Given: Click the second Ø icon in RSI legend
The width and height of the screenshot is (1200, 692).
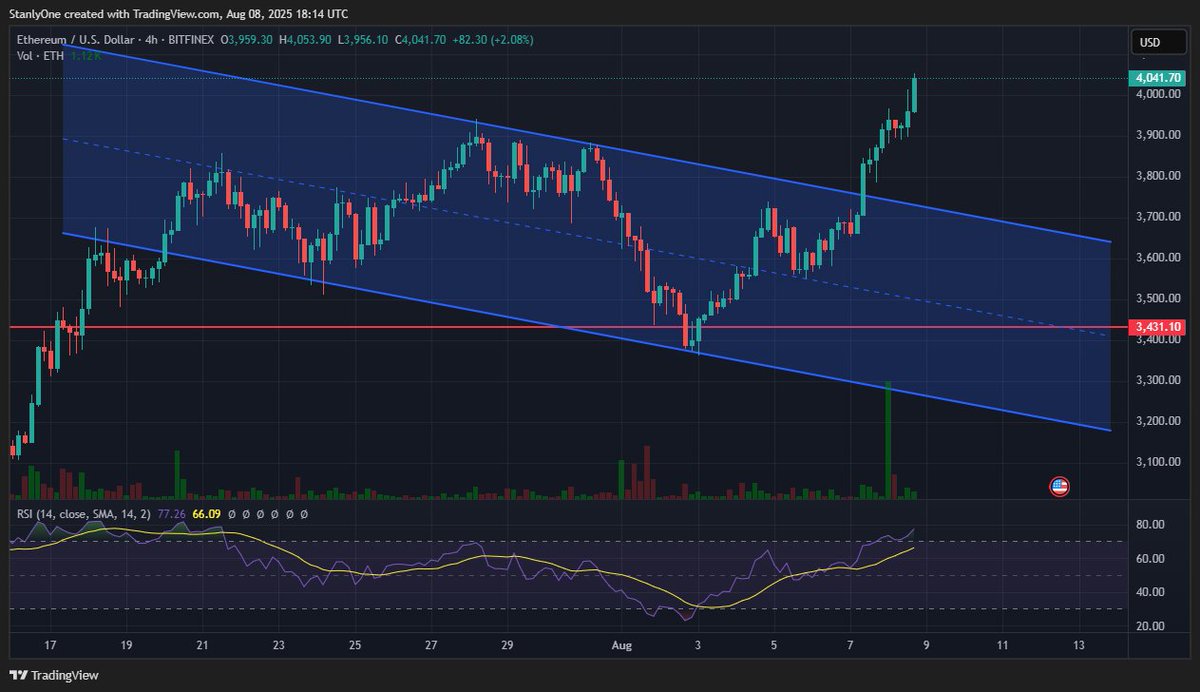Looking at the screenshot, I should (245, 515).
